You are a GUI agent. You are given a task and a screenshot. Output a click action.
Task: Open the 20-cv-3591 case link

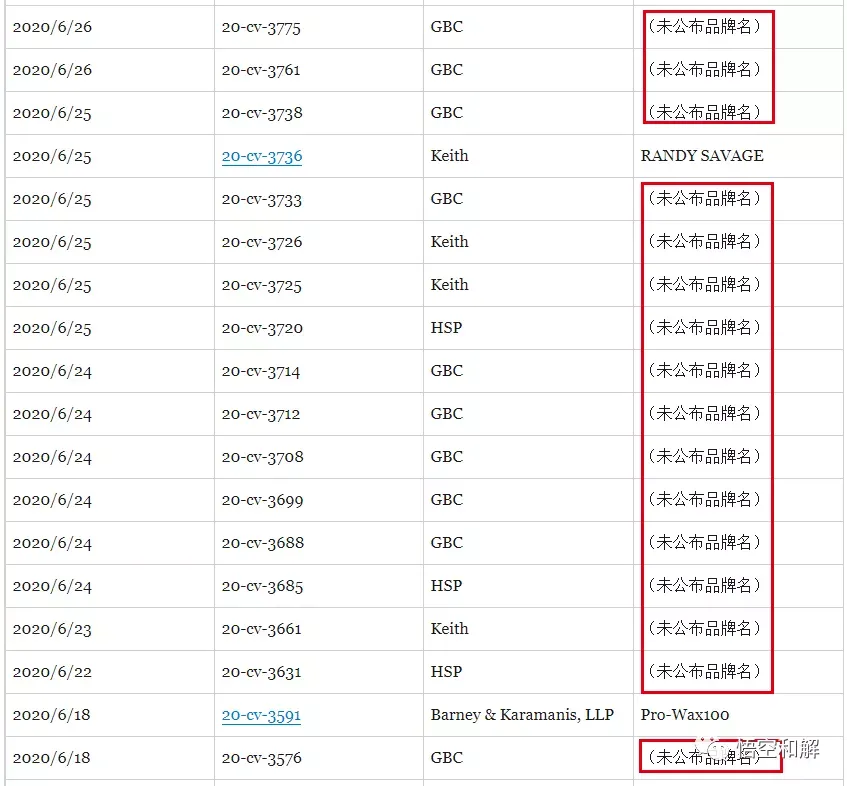[261, 715]
